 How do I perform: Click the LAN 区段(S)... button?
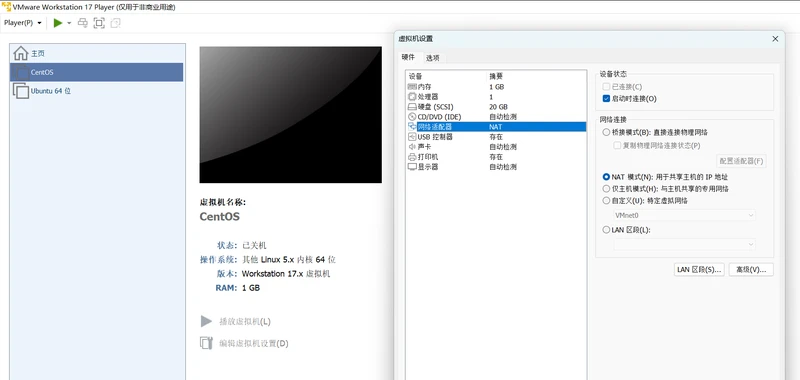pos(699,269)
